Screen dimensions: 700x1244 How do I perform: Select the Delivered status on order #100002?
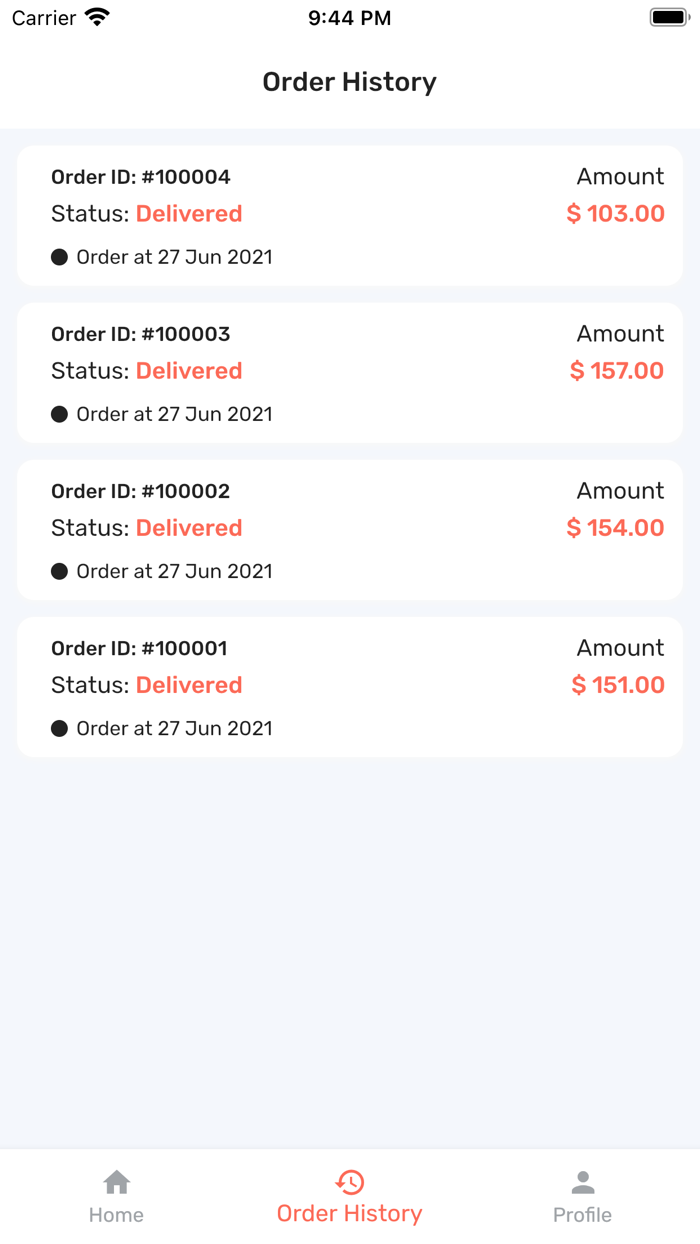click(x=189, y=528)
